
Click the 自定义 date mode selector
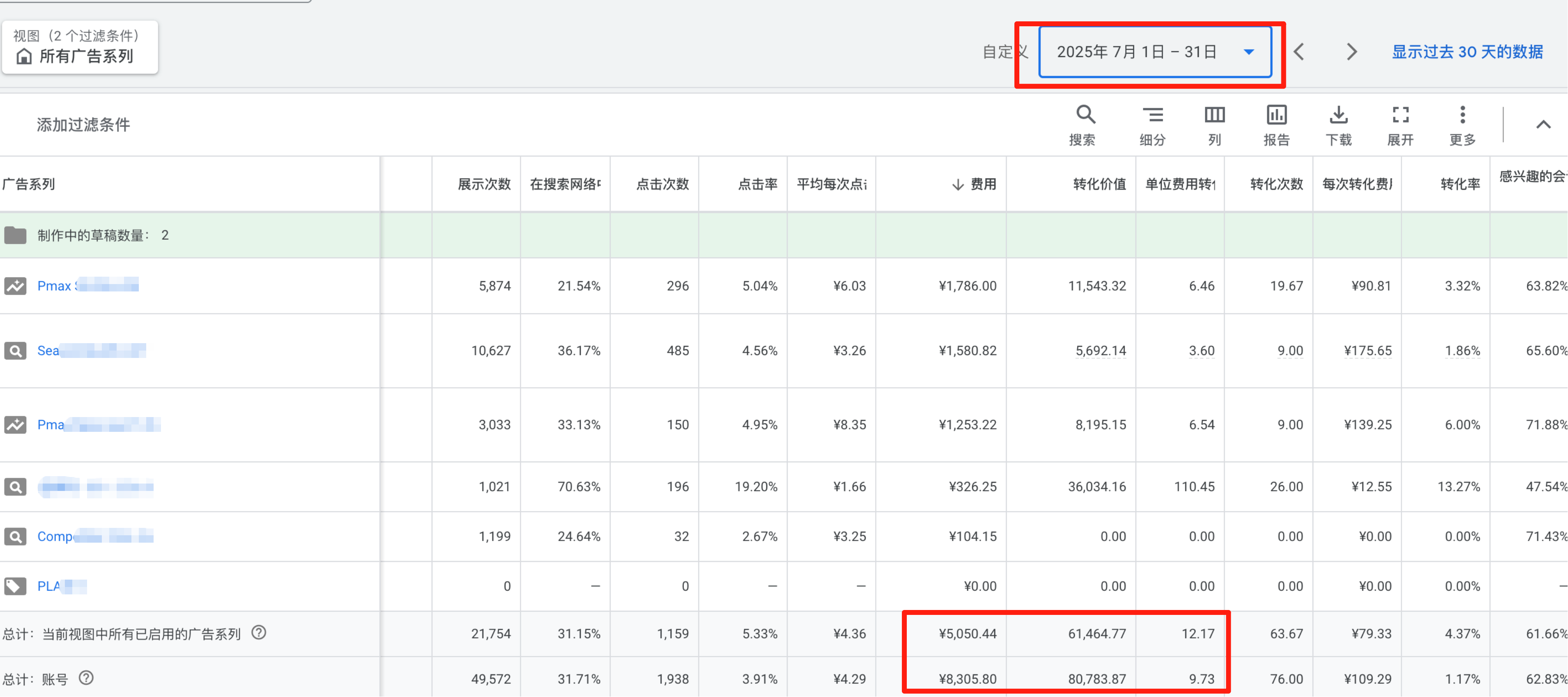coord(1005,52)
